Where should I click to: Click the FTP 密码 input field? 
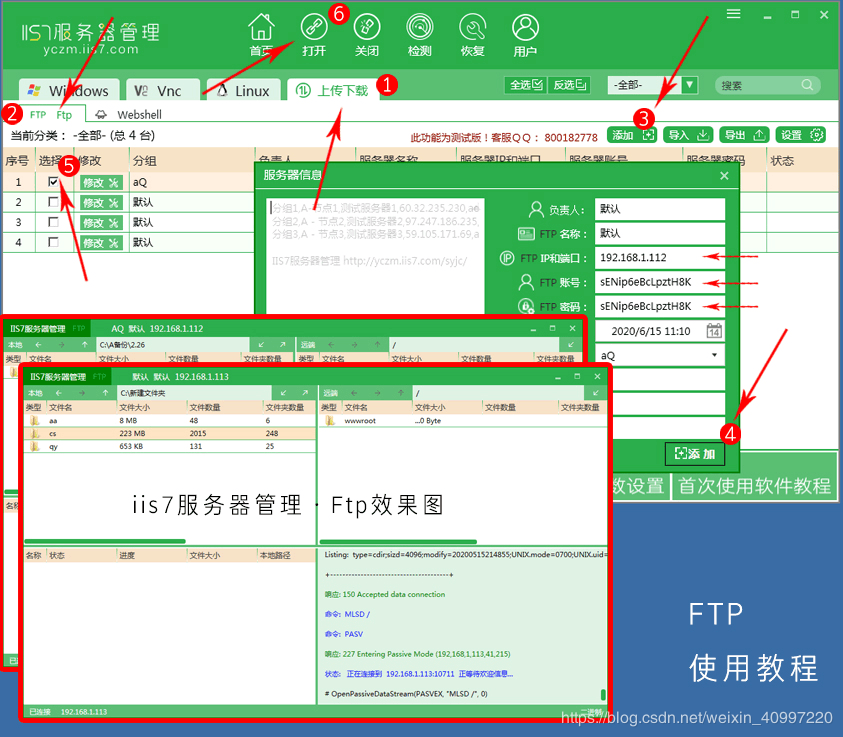(x=660, y=306)
